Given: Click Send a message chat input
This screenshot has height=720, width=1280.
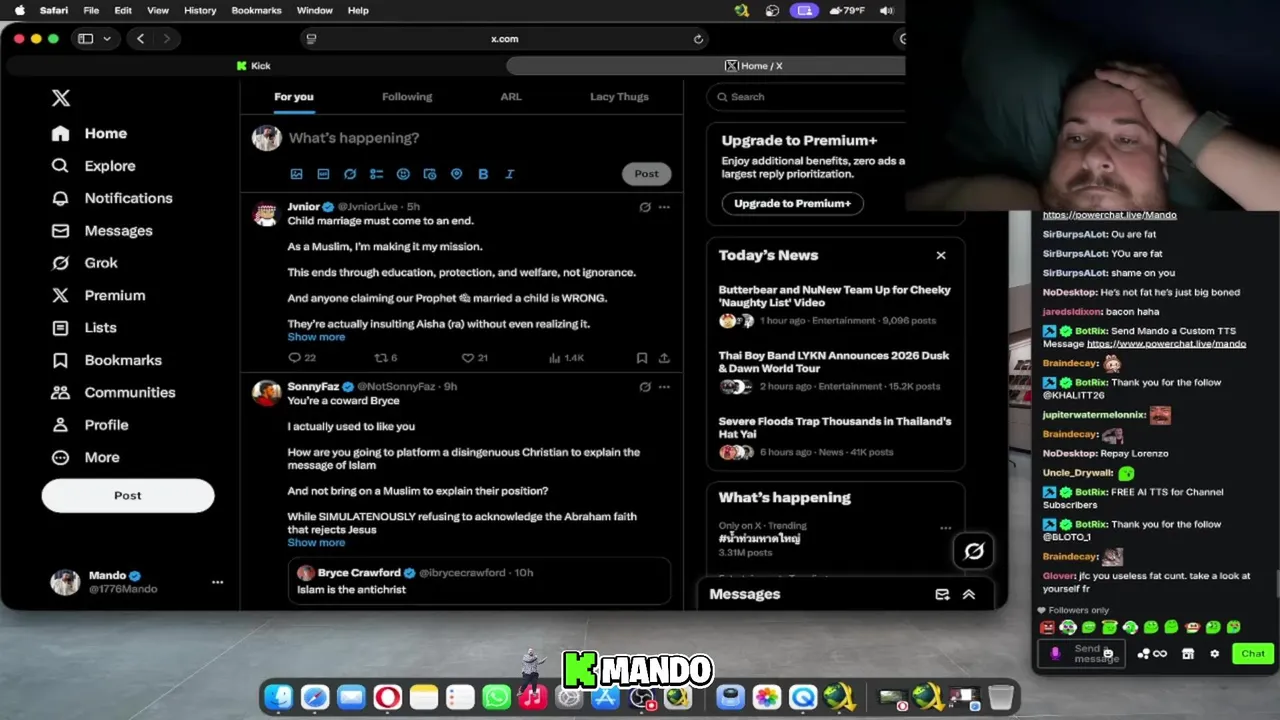Looking at the screenshot, I should click(1082, 654).
